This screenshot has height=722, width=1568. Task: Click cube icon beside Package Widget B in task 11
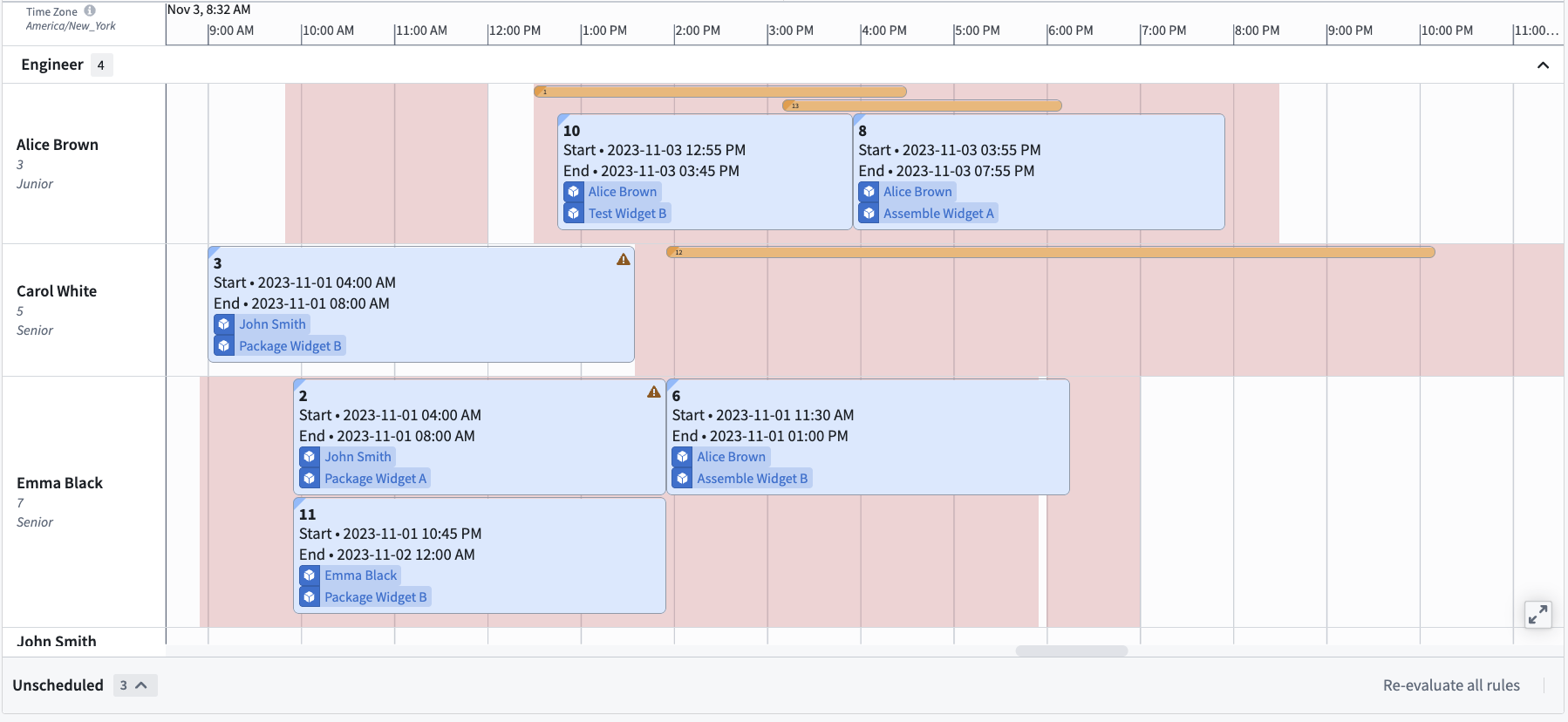pyautogui.click(x=310, y=597)
